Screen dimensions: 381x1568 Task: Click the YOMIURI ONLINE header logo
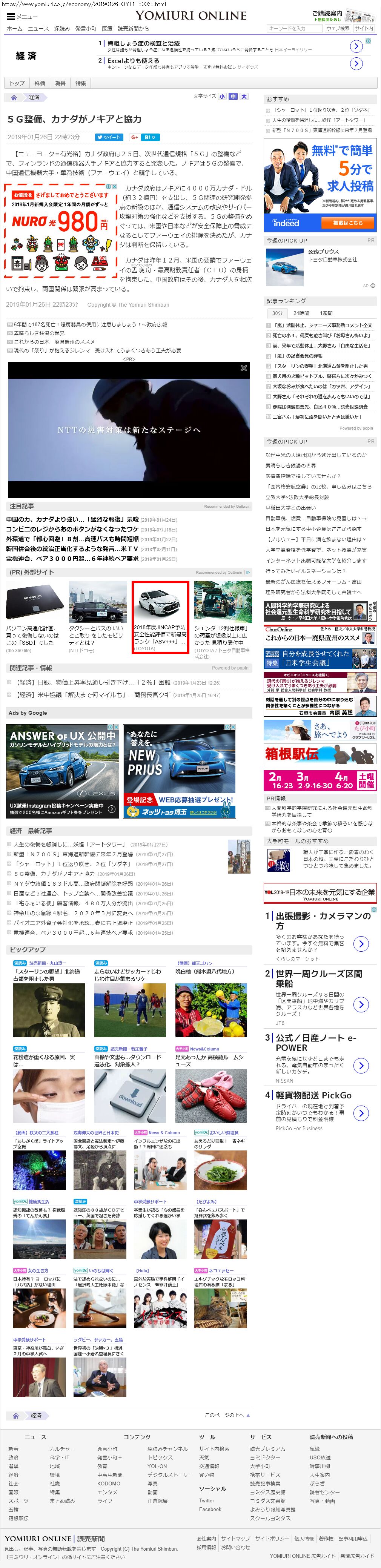(190, 15)
